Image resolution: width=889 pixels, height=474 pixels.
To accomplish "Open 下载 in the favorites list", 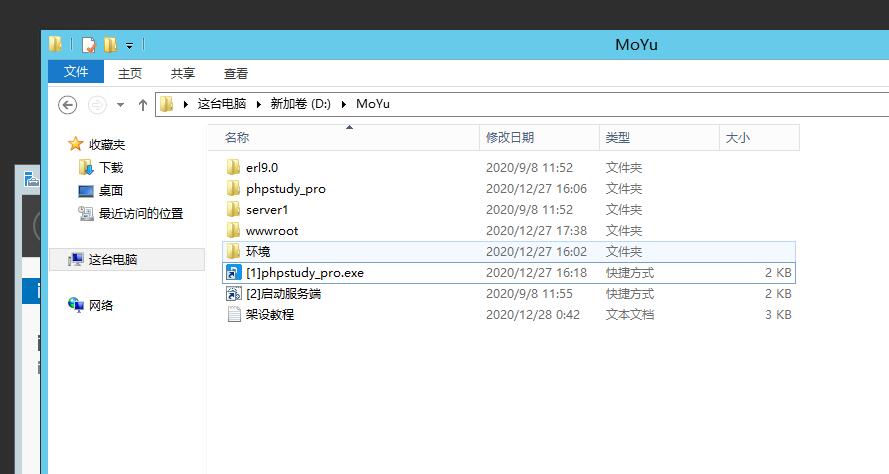I will (x=110, y=168).
